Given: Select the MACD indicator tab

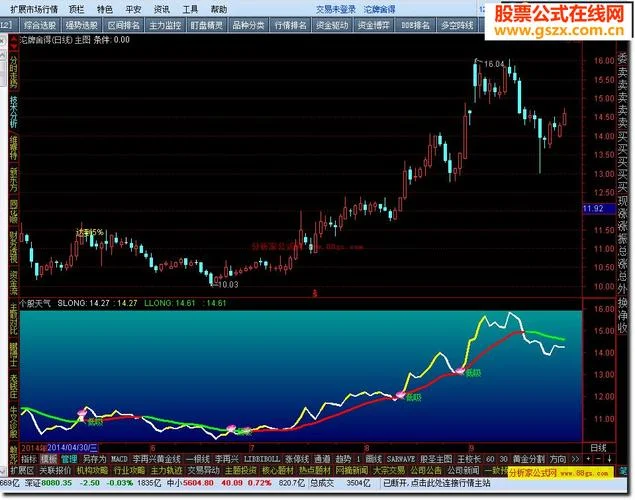Looking at the screenshot, I should click(x=119, y=459).
